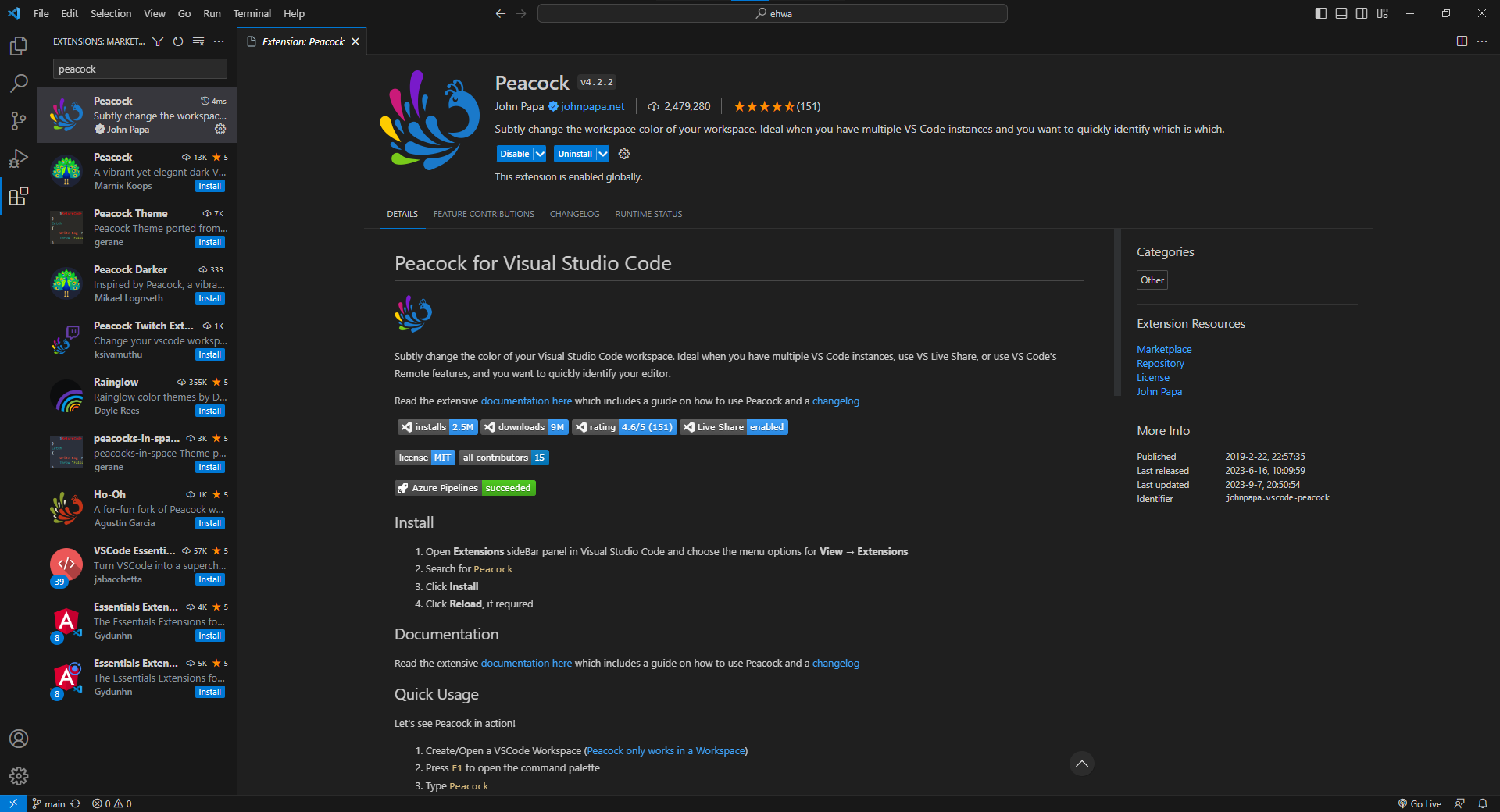Open the Accounts menu icon
This screenshot has width=1500, height=812.
[19, 739]
